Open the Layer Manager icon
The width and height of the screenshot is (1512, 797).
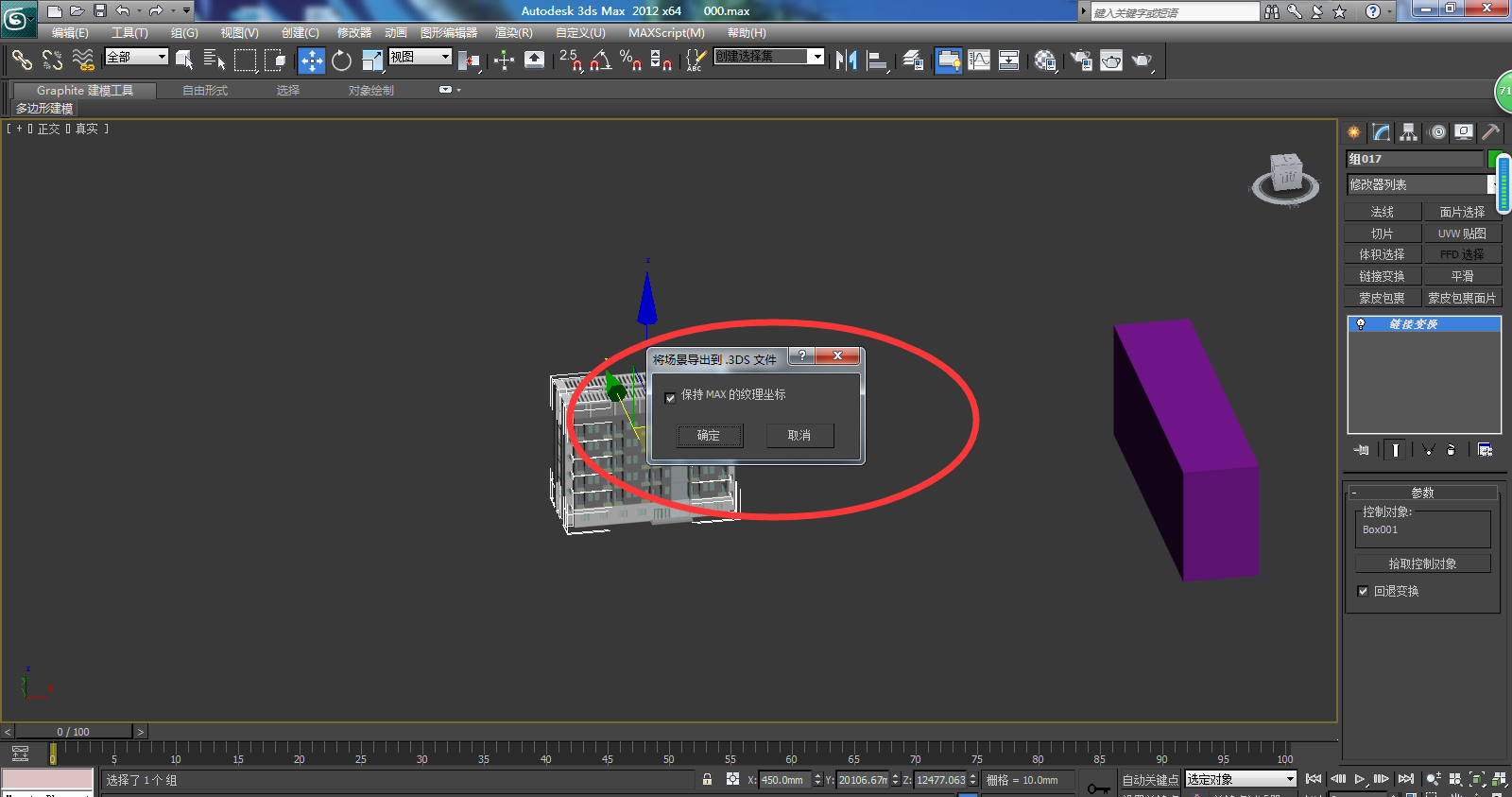click(913, 61)
